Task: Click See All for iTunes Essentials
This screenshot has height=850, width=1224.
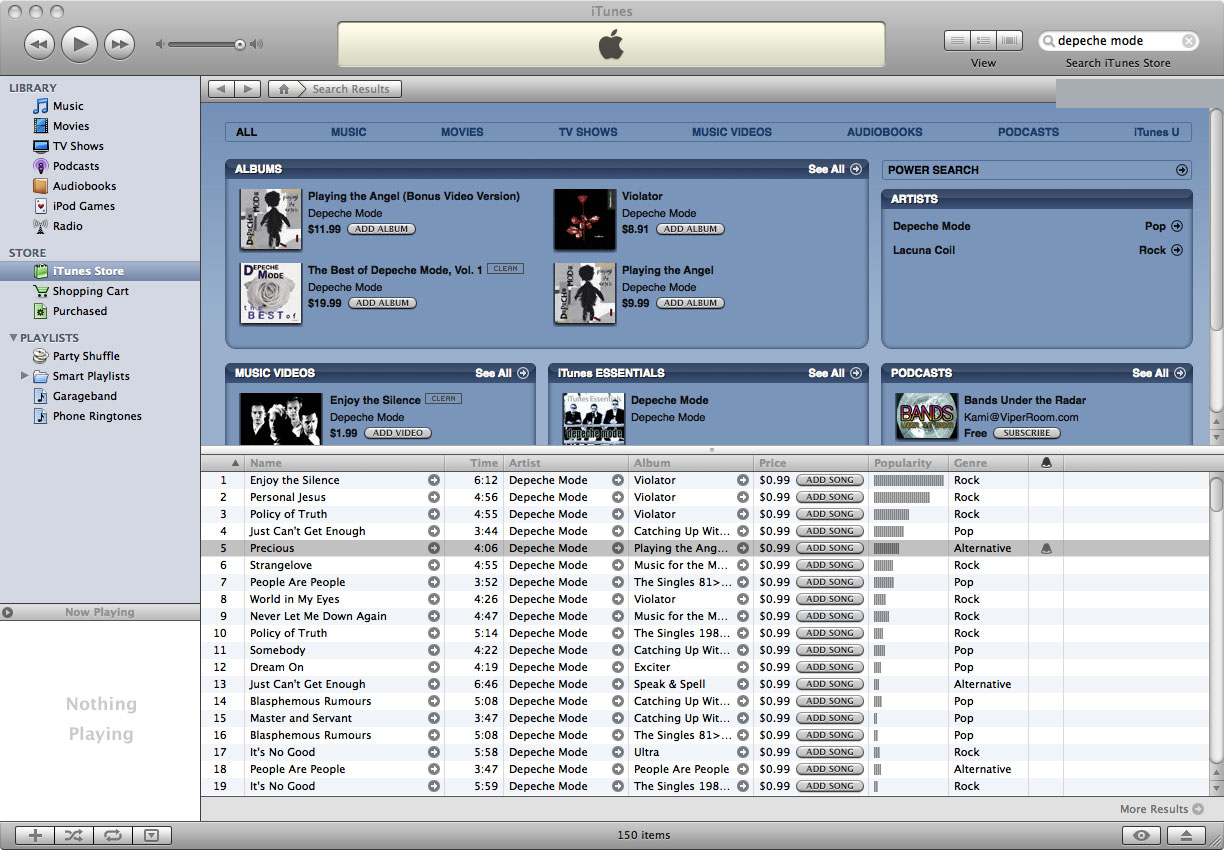Action: click(x=835, y=373)
